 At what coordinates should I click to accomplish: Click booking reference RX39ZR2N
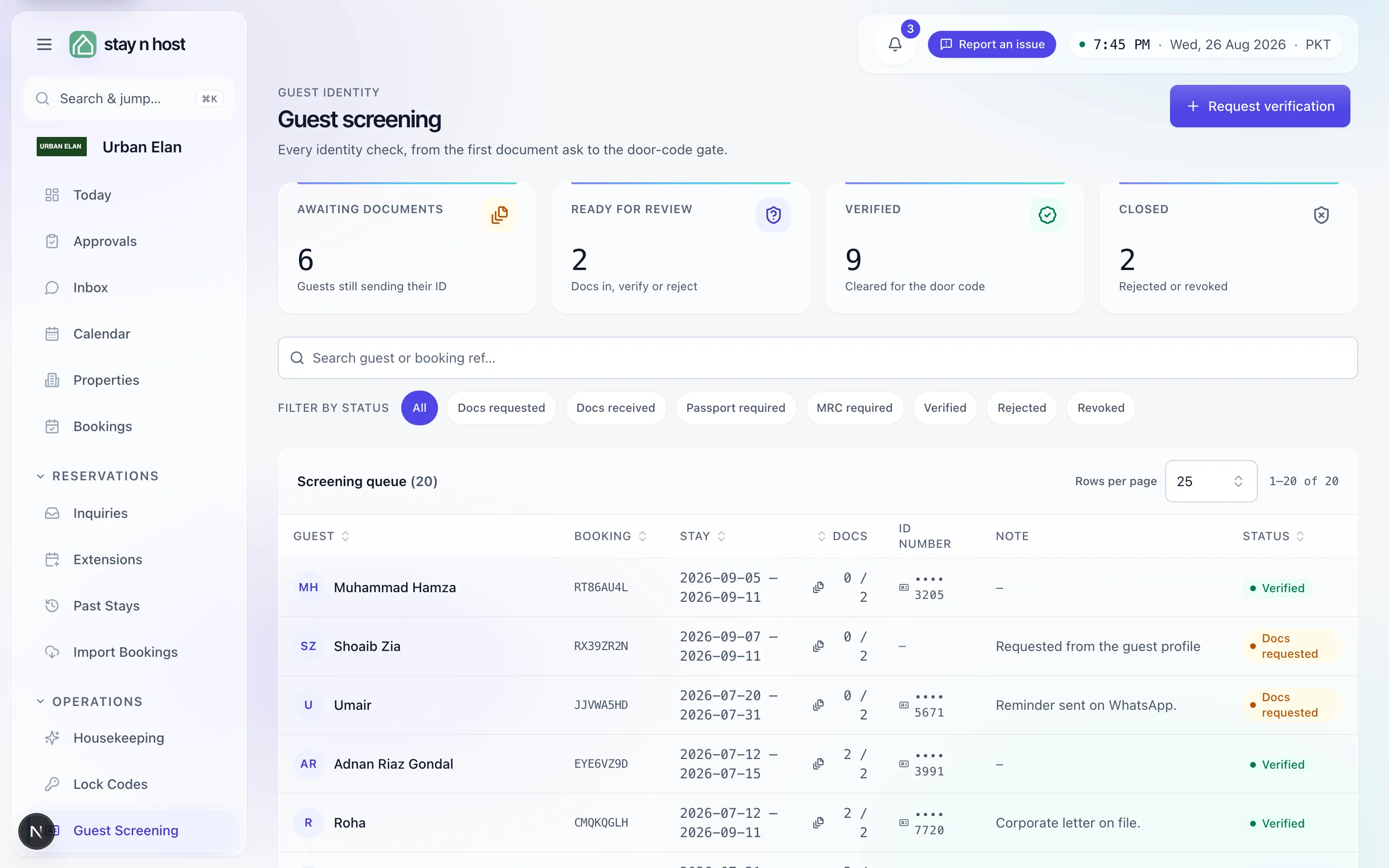tap(600, 646)
